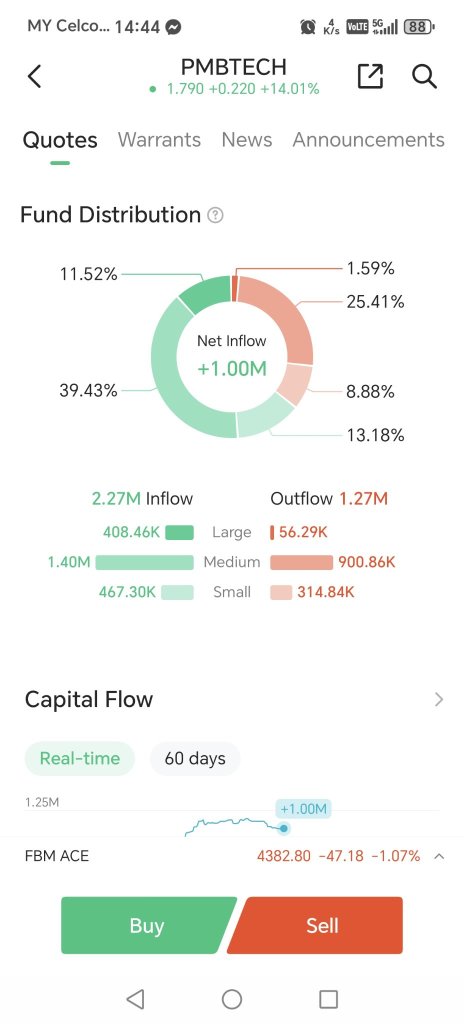Select the Real-time toggle chip
This screenshot has height=1024, width=464.
(80, 758)
